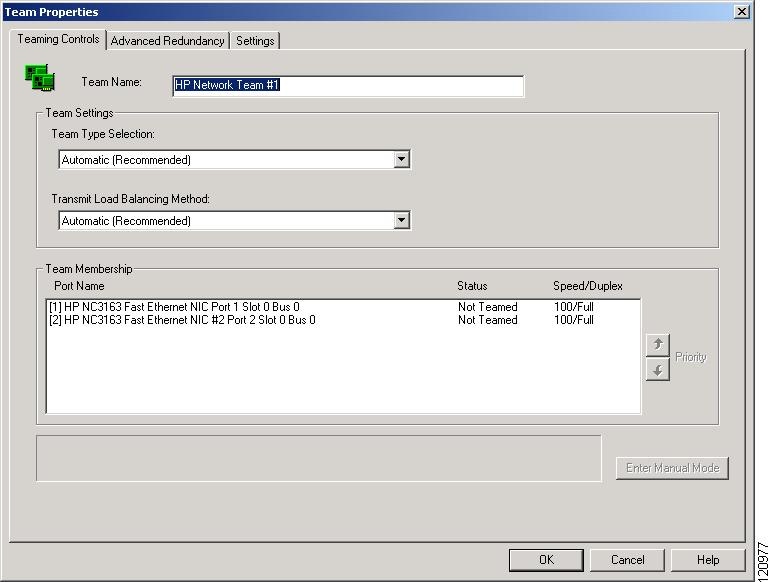Viewport: 770px width, 582px height.
Task: Click the green network team icon
Action: point(40,78)
